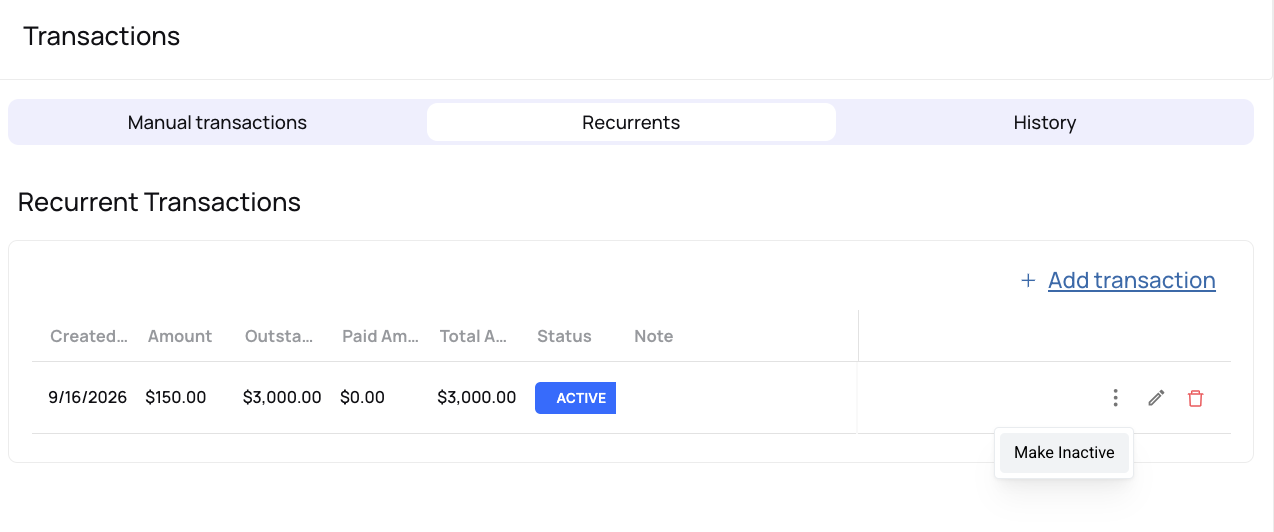Image resolution: width=1274 pixels, height=532 pixels.
Task: Sort by the Amount column header
Action: click(180, 336)
